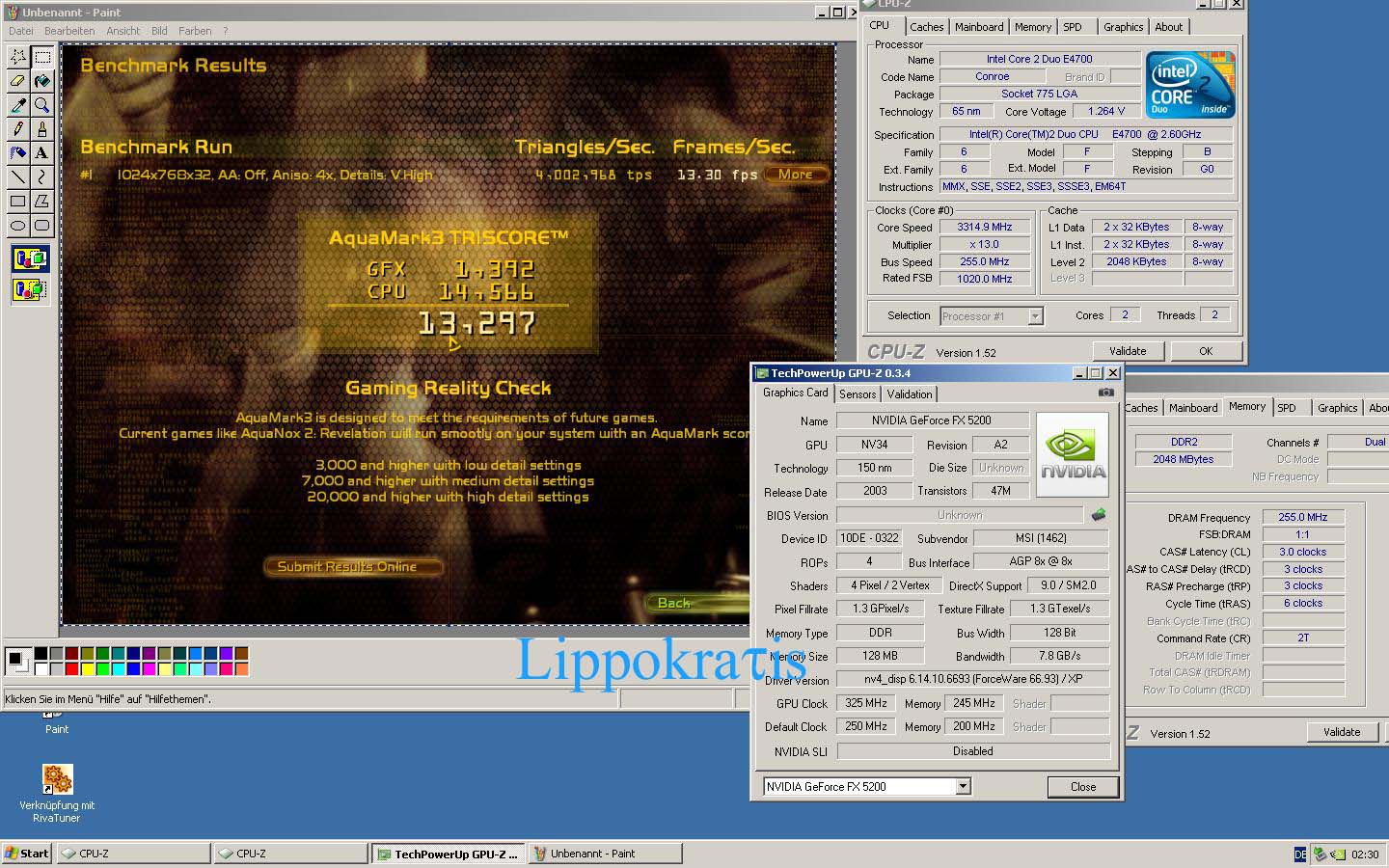Viewport: 1389px width, 868px height.
Task: Click the Core Speed value 3314.9 MHz
Action: pos(984,228)
